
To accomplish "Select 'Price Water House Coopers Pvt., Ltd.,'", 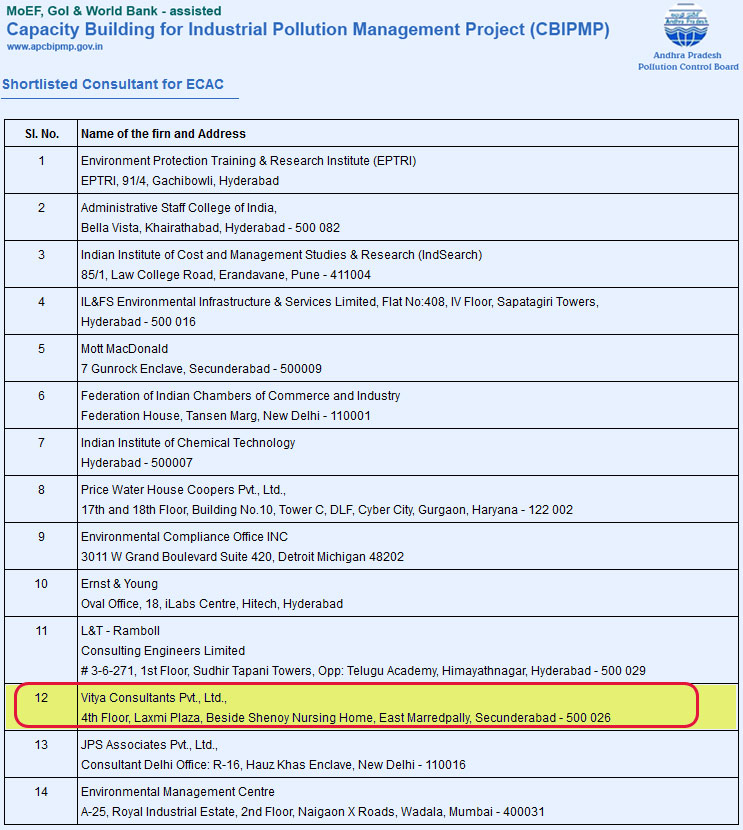I will (183, 491).
